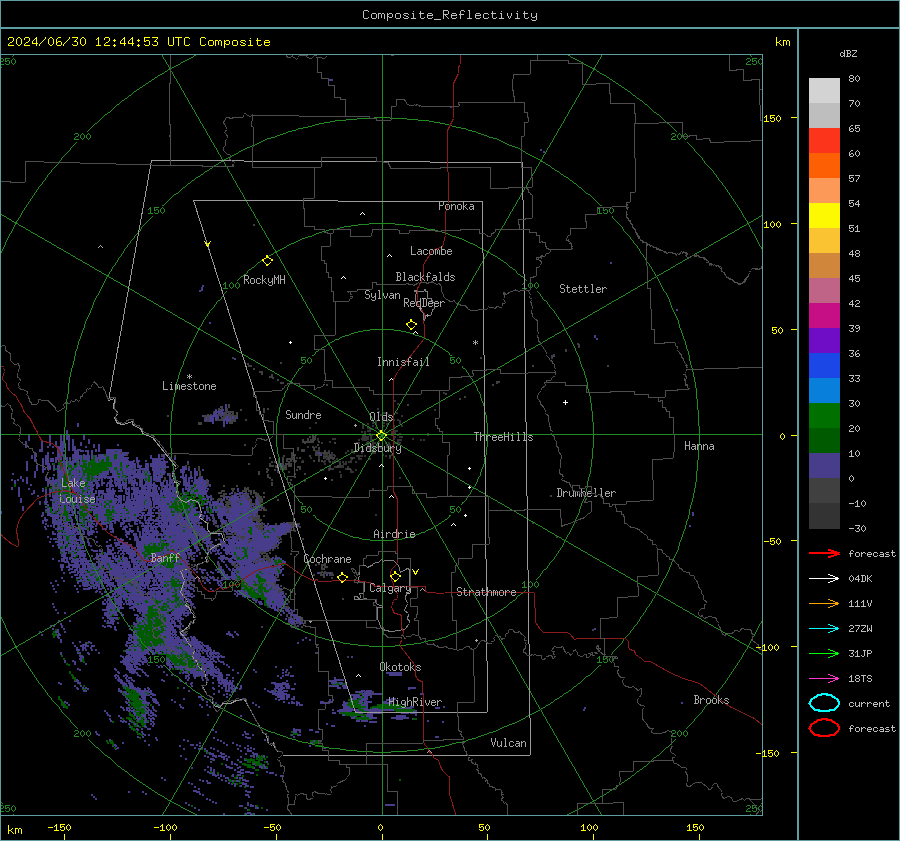
Task: Click the 150 tick on right km axis
Action: (x=772, y=118)
